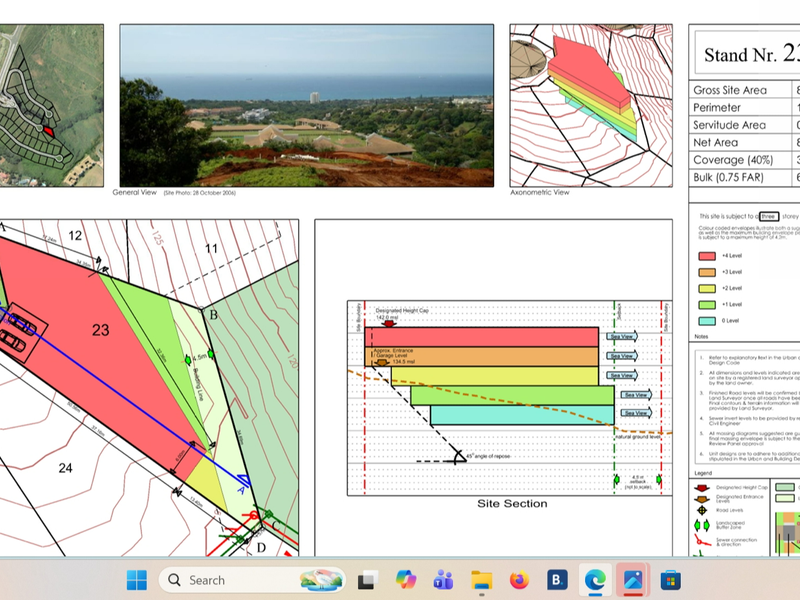
Task: Click the 'Stand Nr.' title text
Action: [x=741, y=55]
